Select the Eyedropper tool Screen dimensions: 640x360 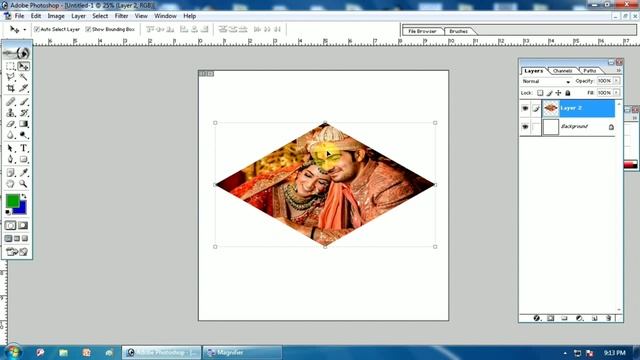coord(23,173)
